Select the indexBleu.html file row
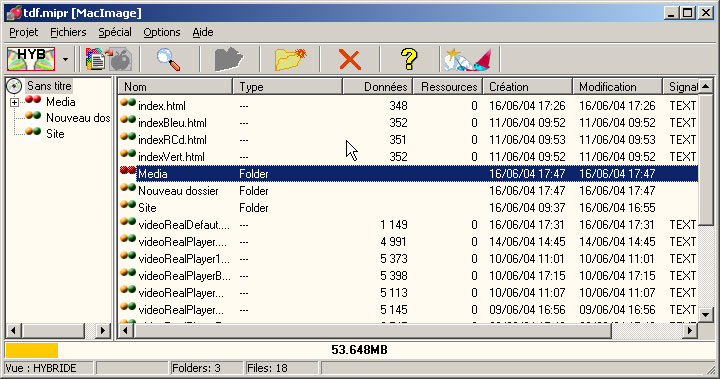This screenshot has width=720, height=379. [409, 123]
